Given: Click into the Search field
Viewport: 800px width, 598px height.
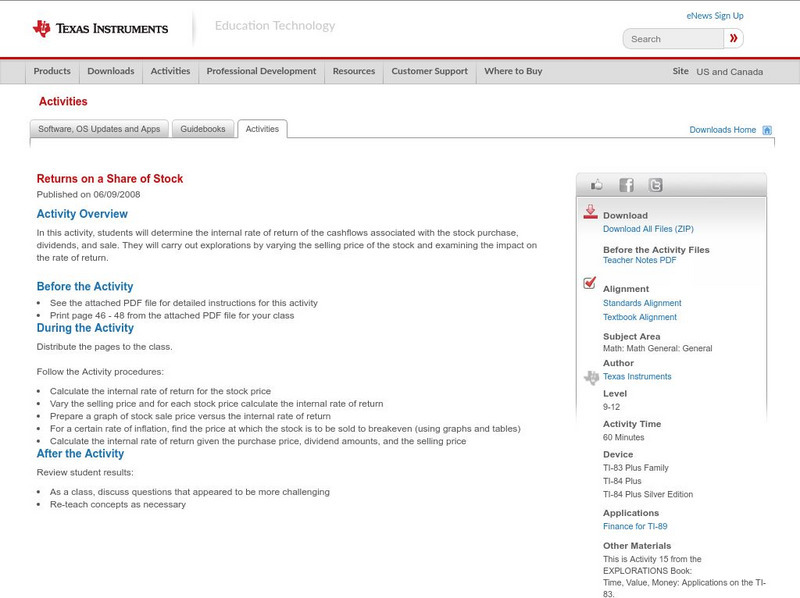Looking at the screenshot, I should 673,39.
